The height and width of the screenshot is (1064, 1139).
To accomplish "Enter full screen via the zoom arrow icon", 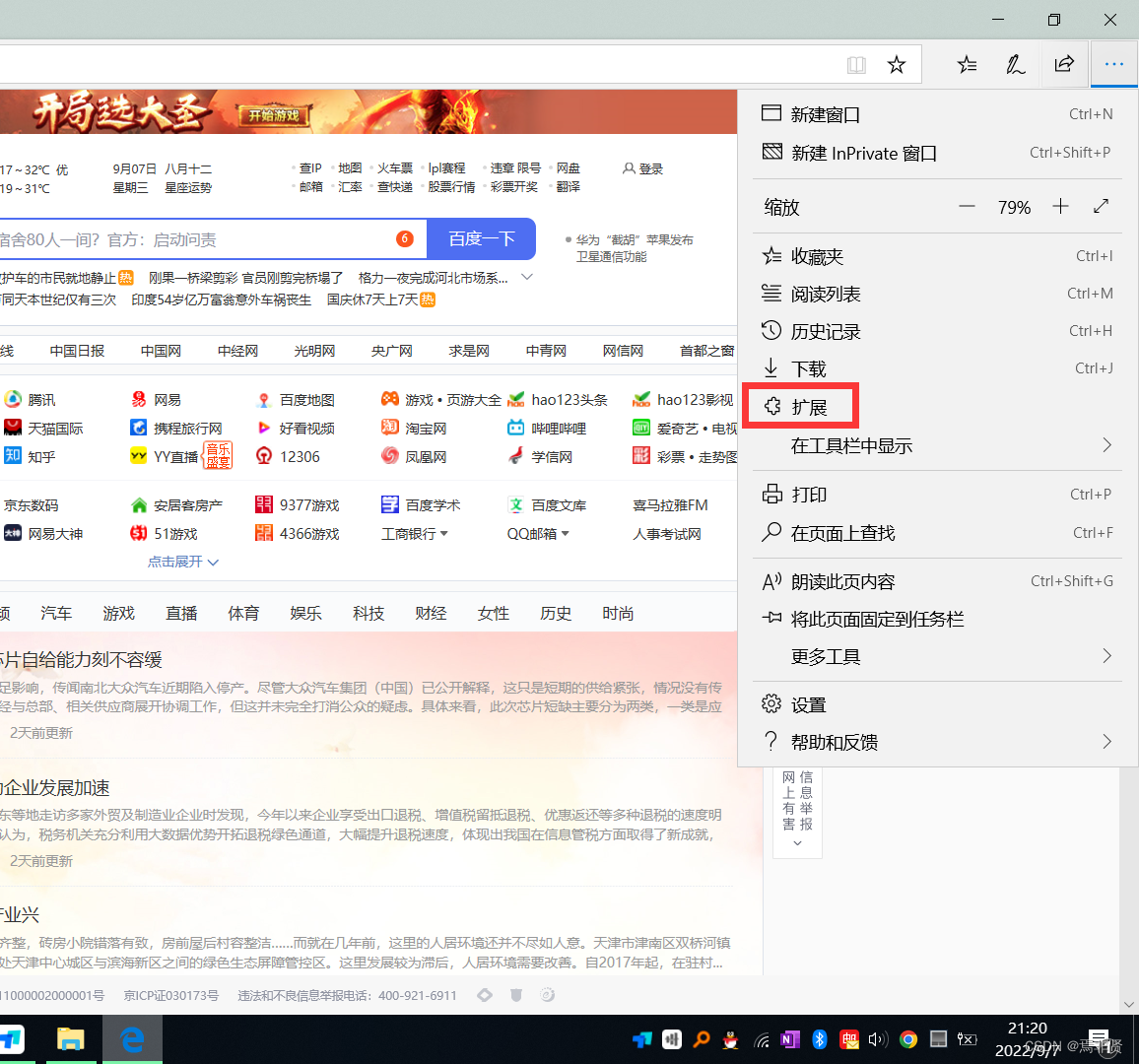I will tap(1102, 206).
